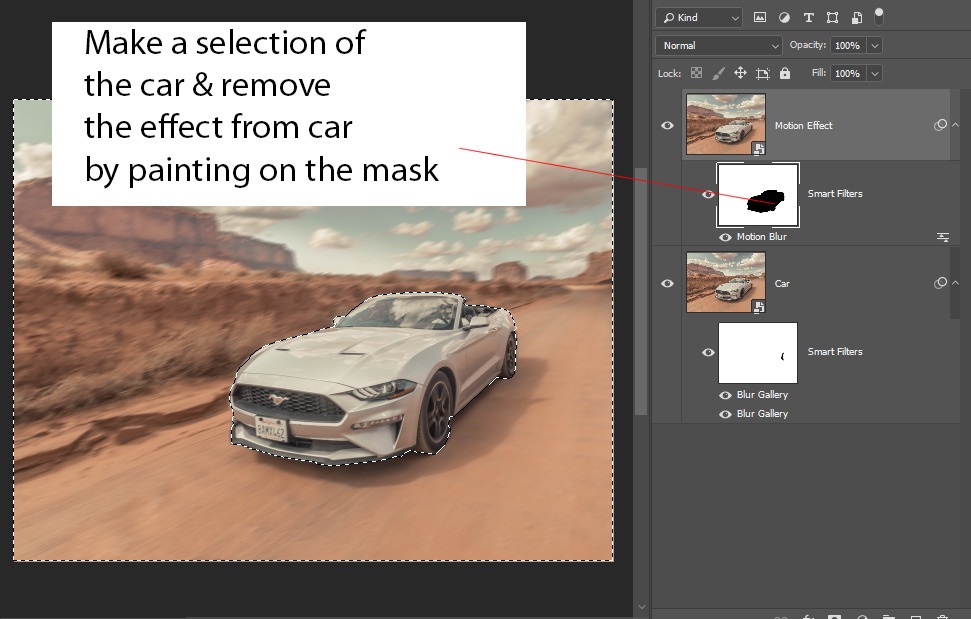Screen dimensions: 971x619
Task: Select the Motion Effect smart filter mask thumbnail
Action: coord(758,194)
